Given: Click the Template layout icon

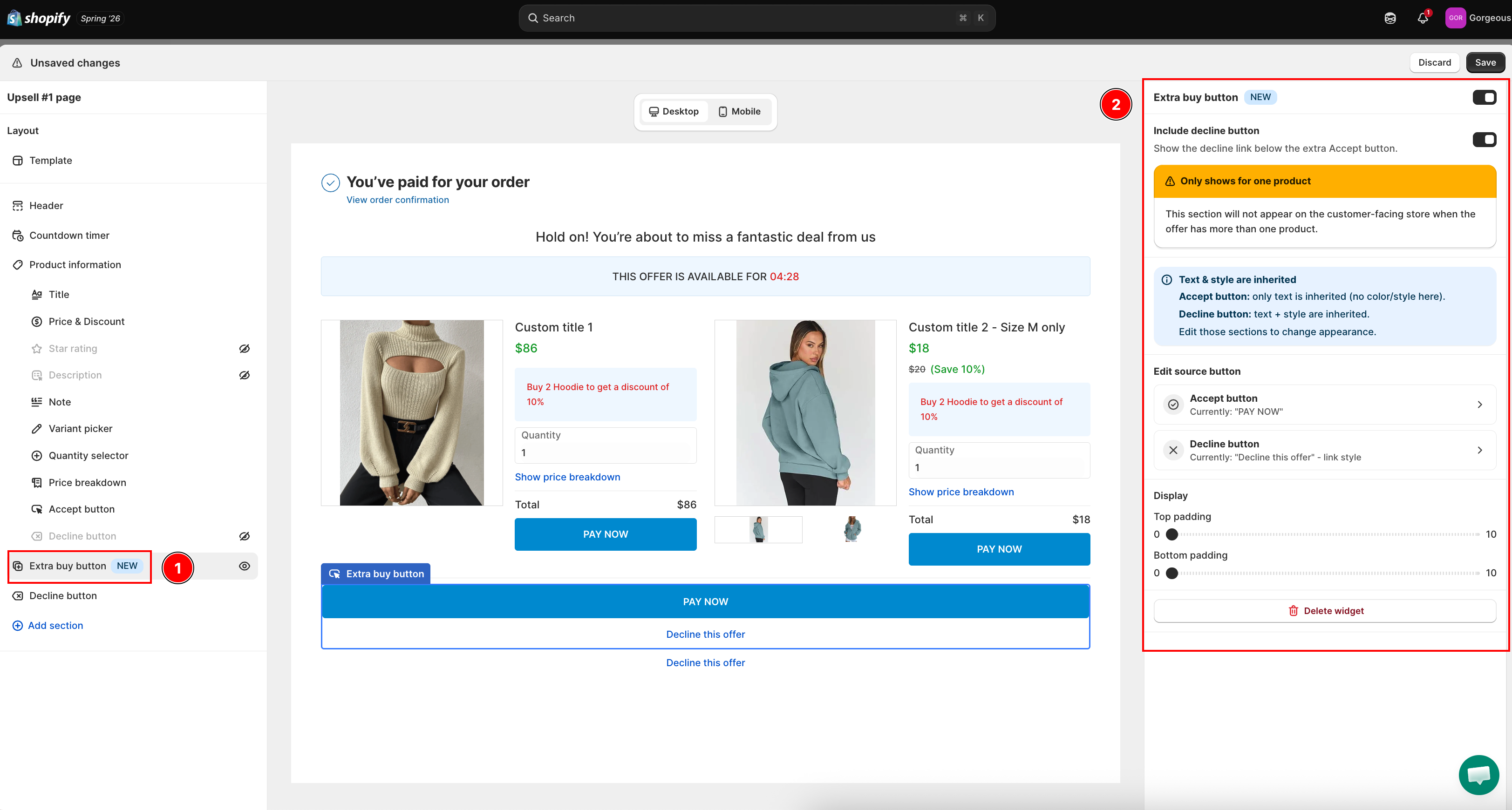Looking at the screenshot, I should coord(18,160).
